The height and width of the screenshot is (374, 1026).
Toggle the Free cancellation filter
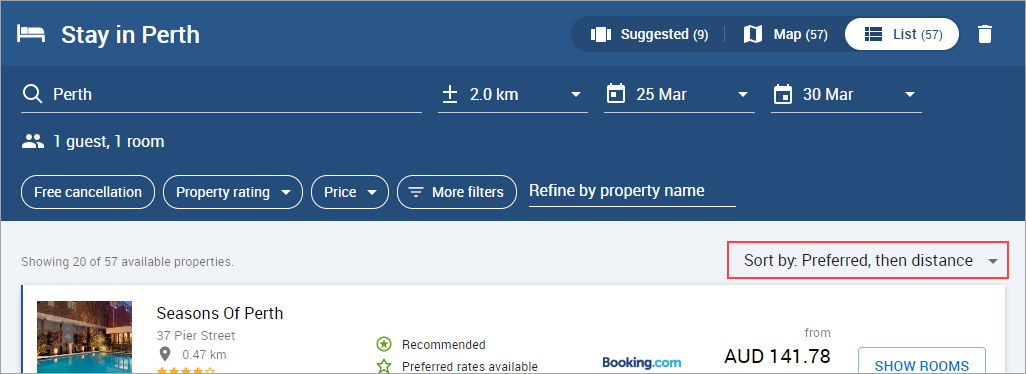pos(88,192)
